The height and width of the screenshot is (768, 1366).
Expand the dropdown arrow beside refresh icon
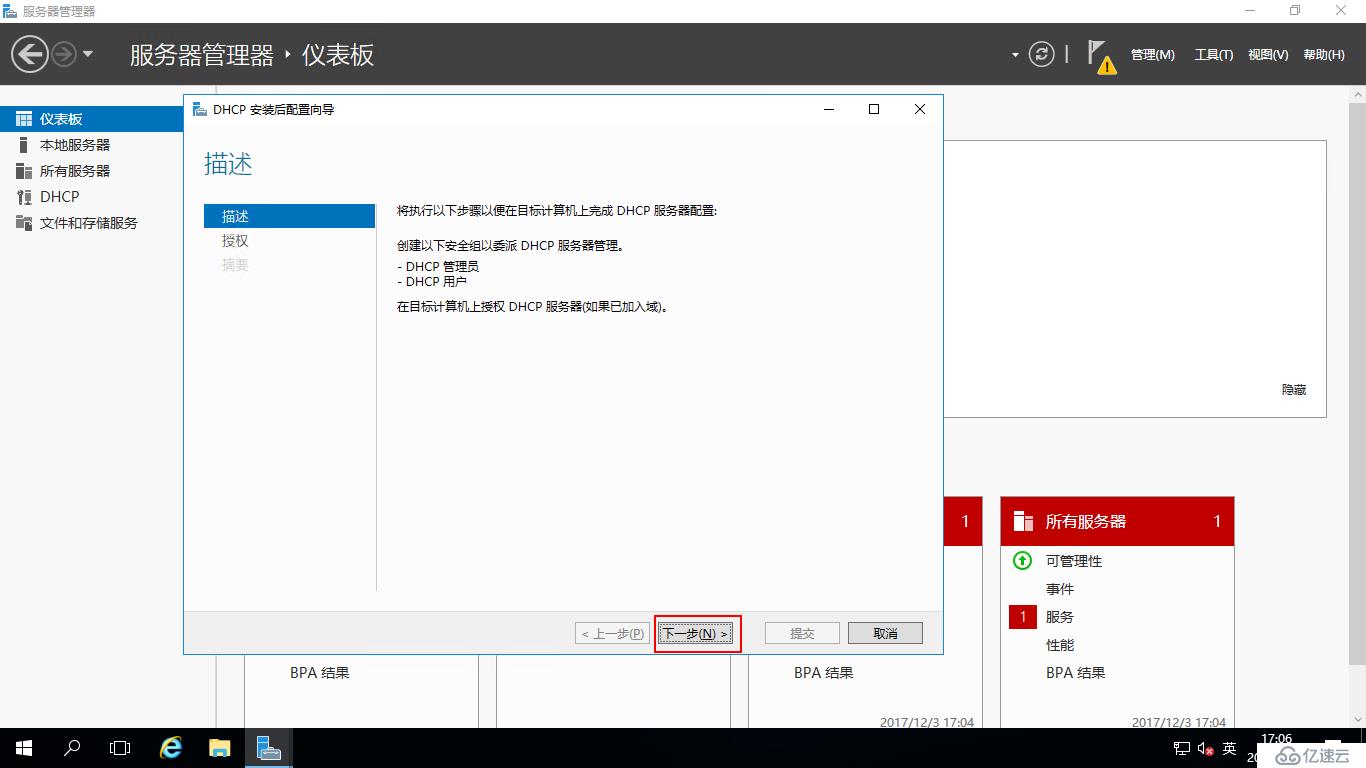pos(1016,55)
